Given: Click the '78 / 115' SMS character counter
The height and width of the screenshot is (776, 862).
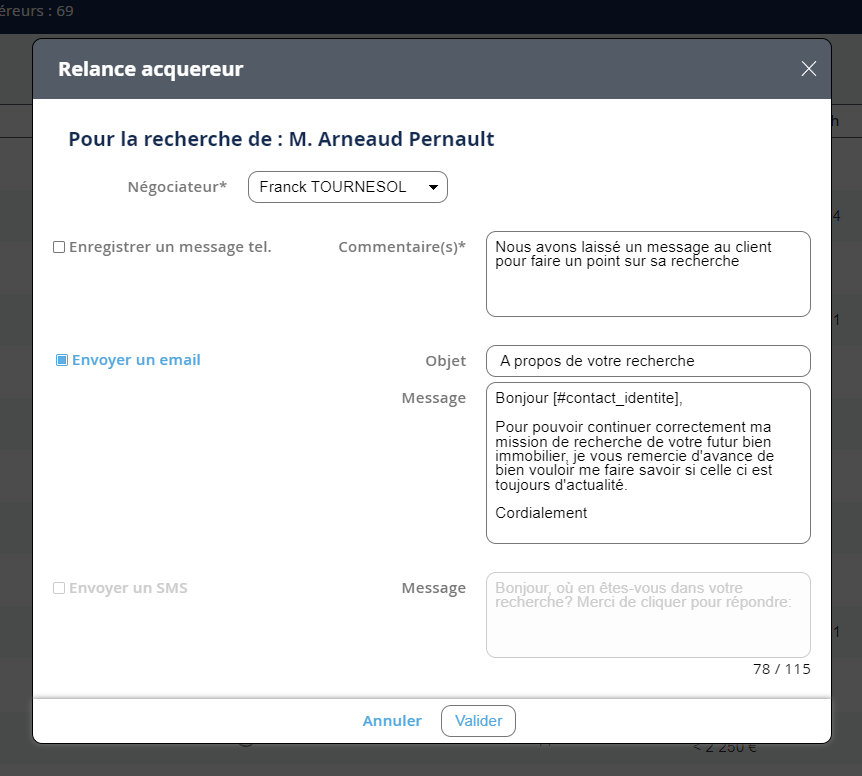Looking at the screenshot, I should (781, 669).
